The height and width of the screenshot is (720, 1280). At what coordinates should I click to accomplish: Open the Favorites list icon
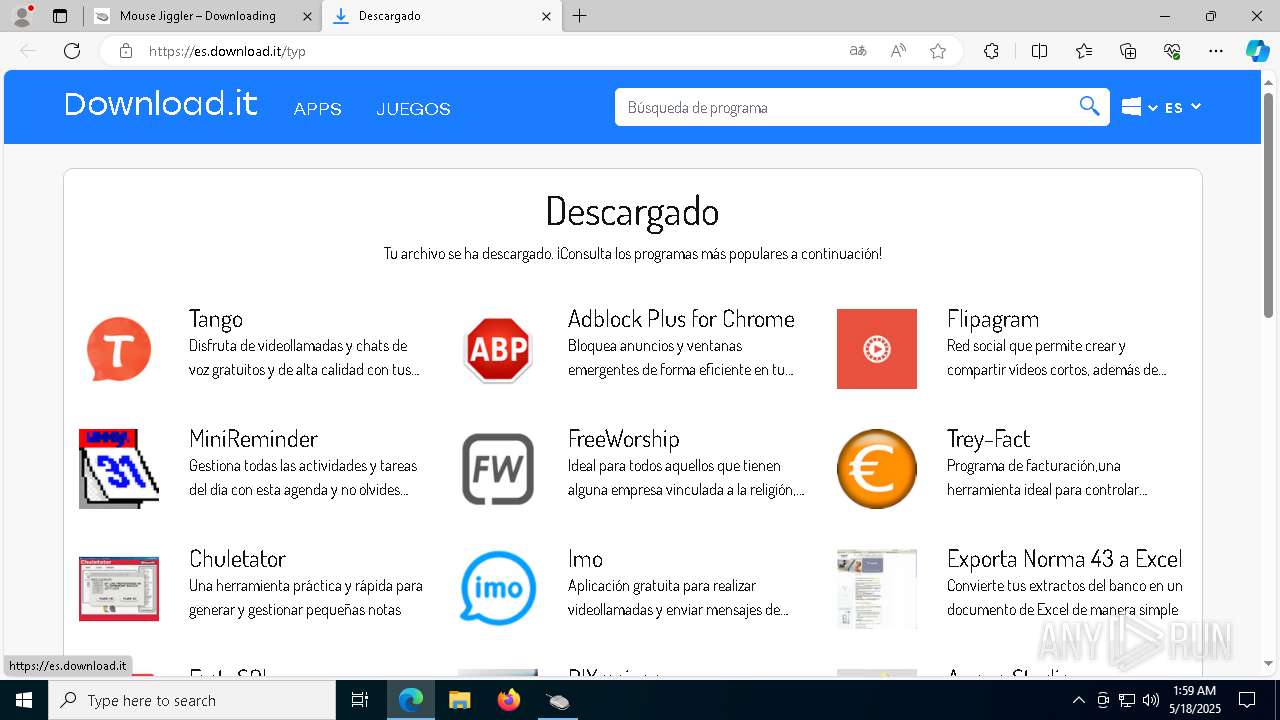tap(1084, 51)
